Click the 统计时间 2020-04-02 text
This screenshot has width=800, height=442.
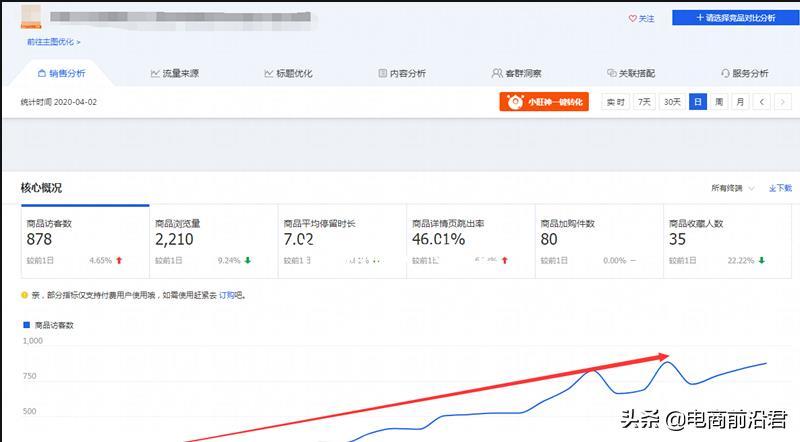click(59, 102)
